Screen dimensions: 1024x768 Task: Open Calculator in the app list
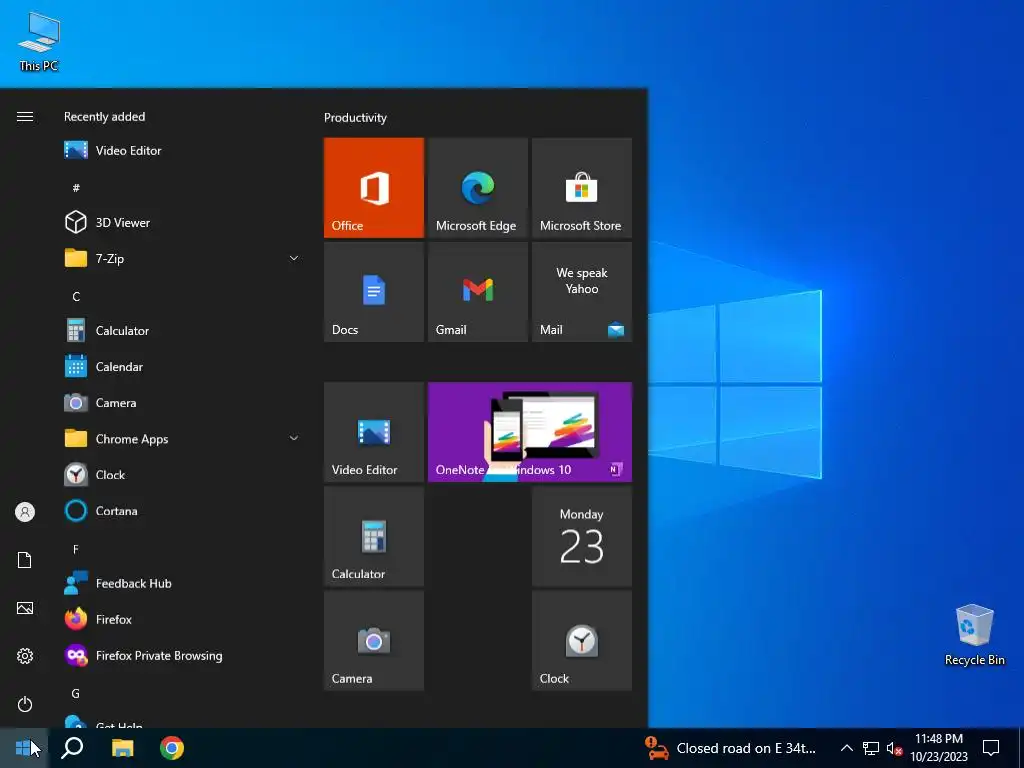pos(183,330)
